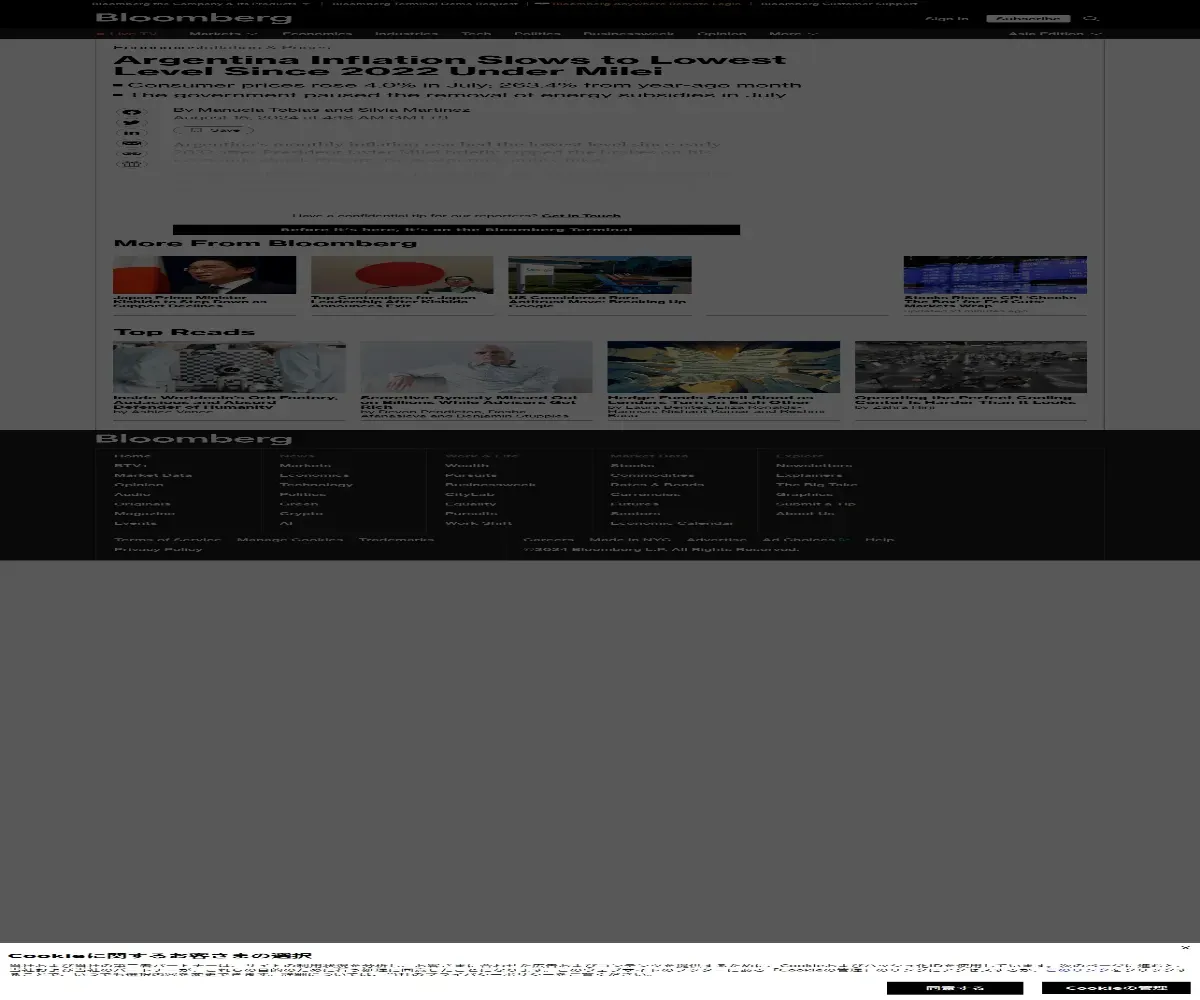
Task: Click the Bloomberg logo in the footer
Action: pos(194,439)
